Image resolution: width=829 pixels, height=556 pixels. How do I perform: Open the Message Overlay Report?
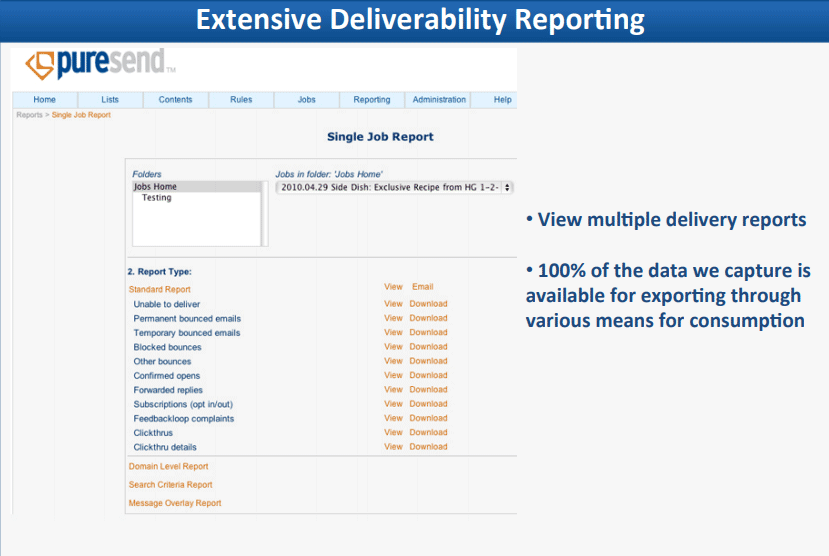(x=175, y=503)
